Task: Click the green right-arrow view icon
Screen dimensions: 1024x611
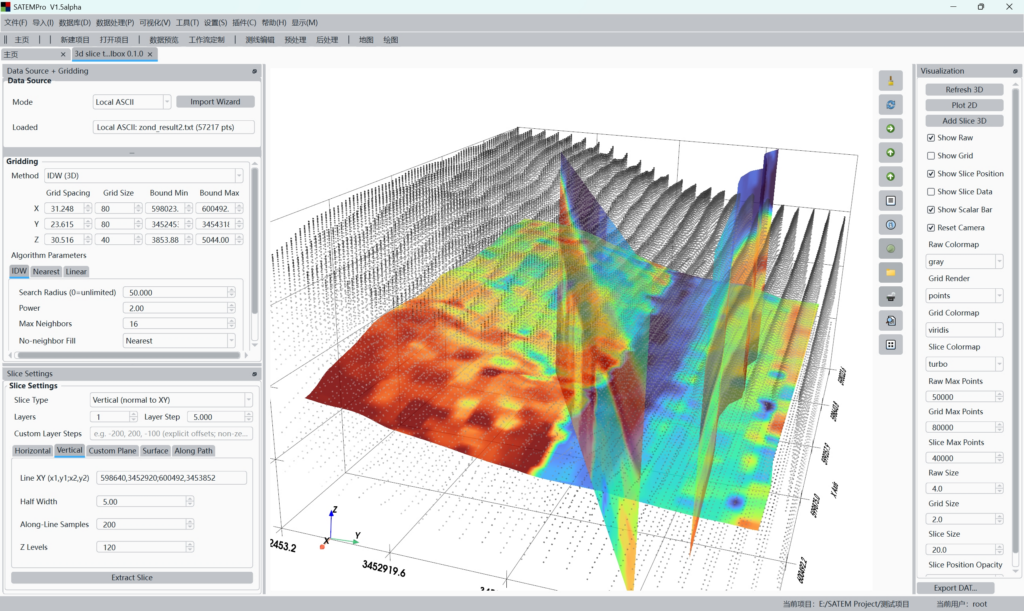Action: [889, 129]
